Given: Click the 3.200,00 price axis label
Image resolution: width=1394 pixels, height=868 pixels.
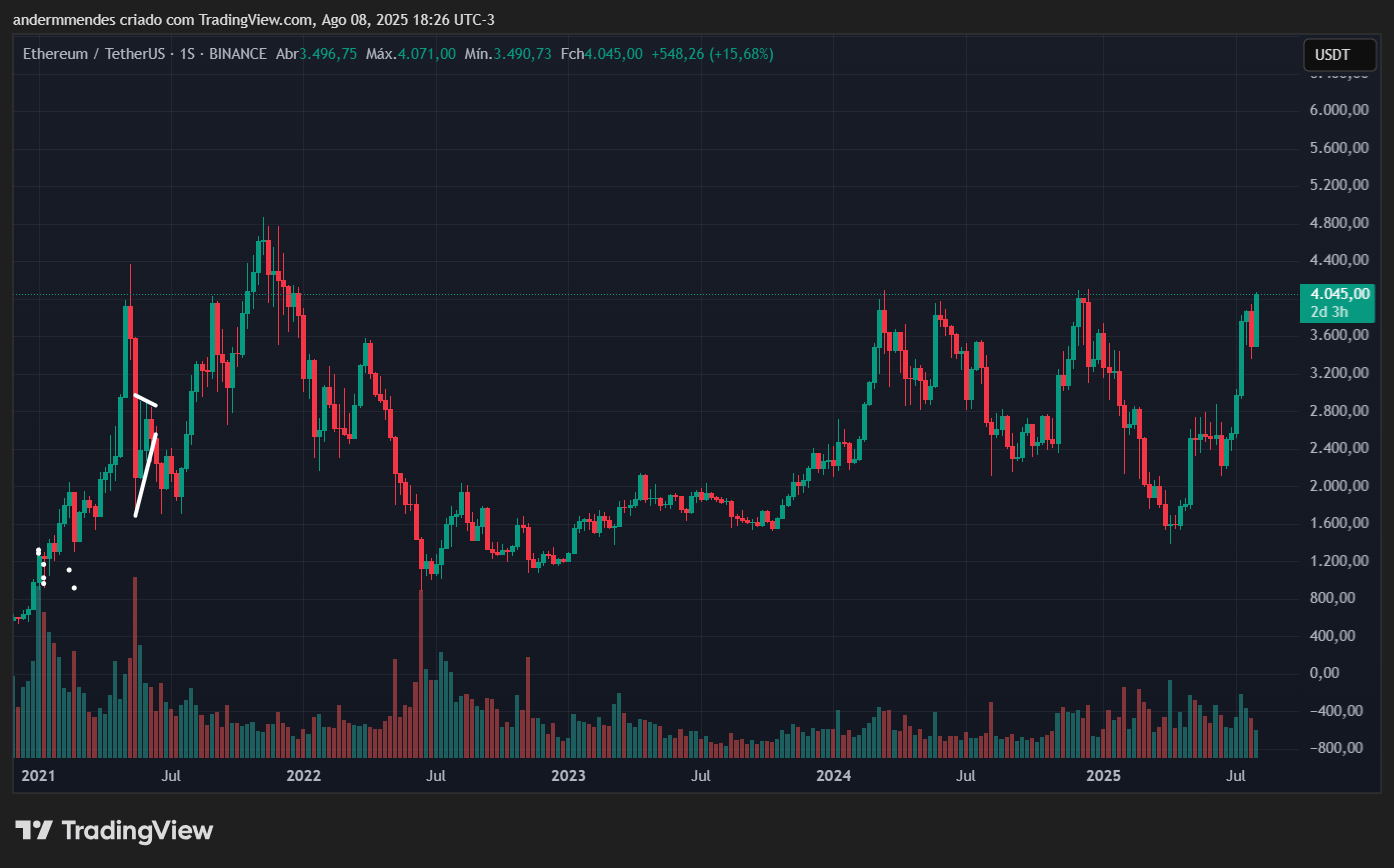Looking at the screenshot, I should [1338, 373].
